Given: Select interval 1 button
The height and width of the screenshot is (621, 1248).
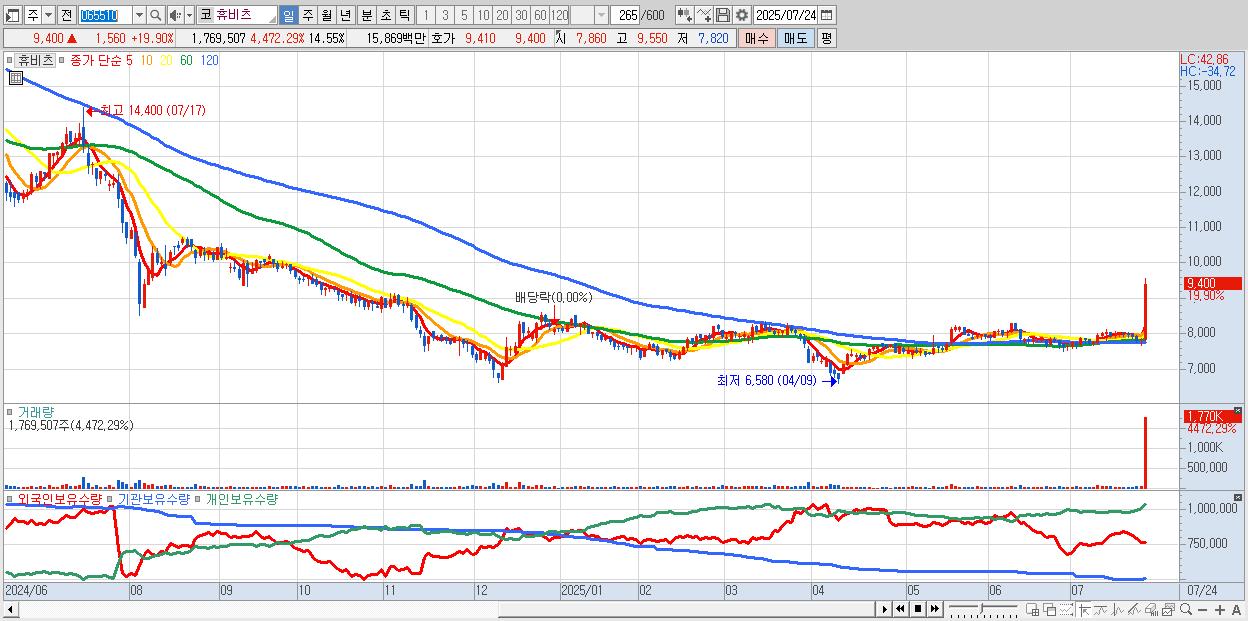Looking at the screenshot, I should (425, 15).
